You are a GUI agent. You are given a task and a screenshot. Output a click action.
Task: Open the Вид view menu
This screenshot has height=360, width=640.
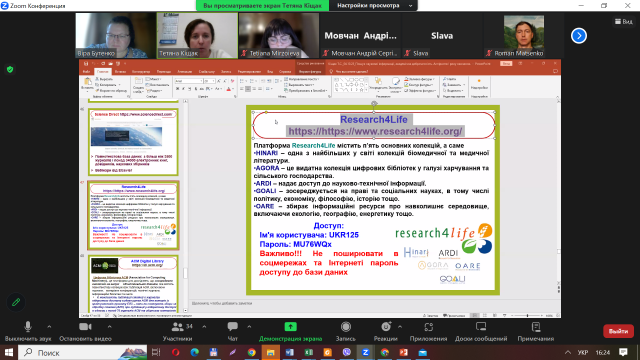coord(624,21)
